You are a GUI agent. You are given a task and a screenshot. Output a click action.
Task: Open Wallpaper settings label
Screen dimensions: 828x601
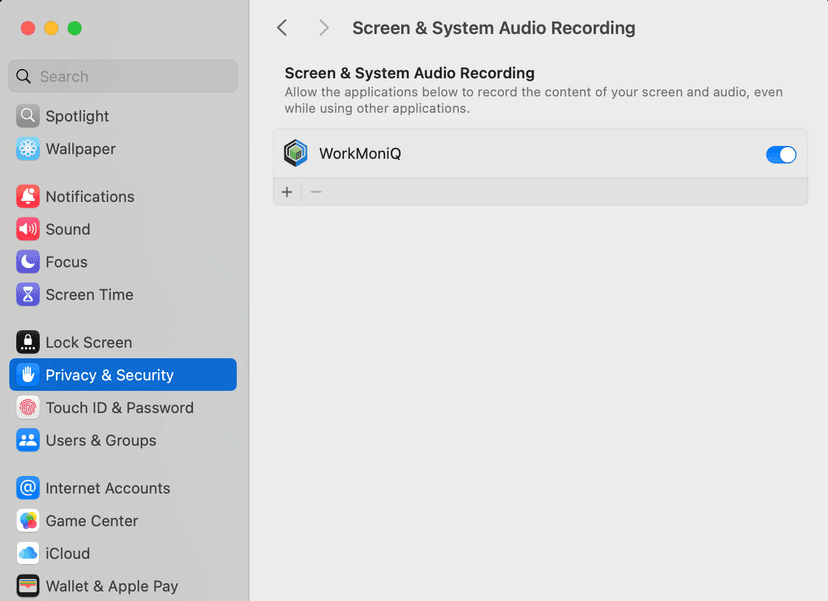click(x=81, y=149)
